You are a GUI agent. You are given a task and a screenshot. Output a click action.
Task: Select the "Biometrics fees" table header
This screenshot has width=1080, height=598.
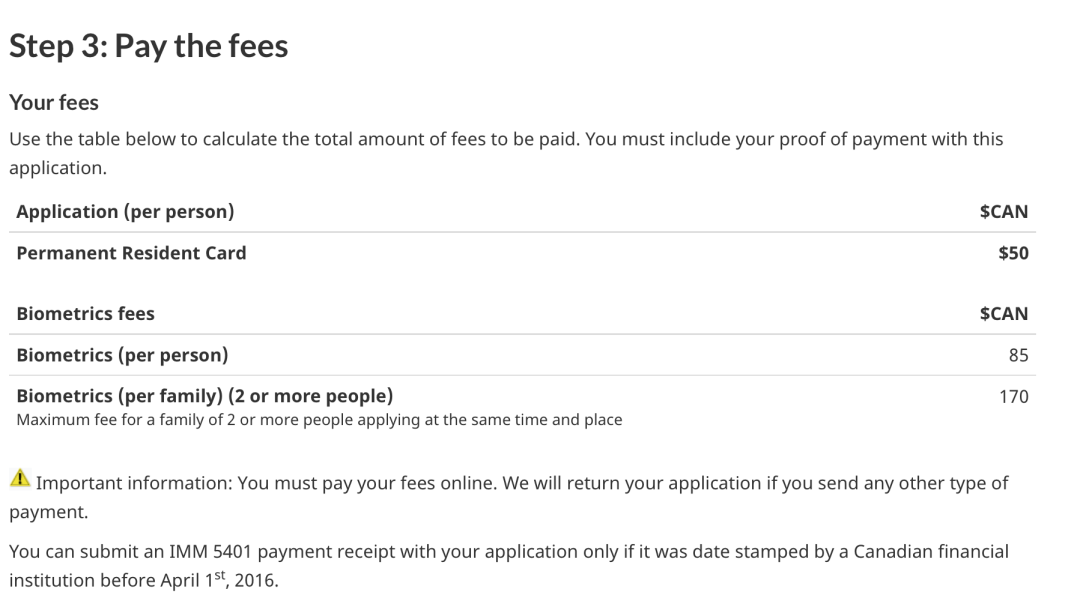coord(85,314)
